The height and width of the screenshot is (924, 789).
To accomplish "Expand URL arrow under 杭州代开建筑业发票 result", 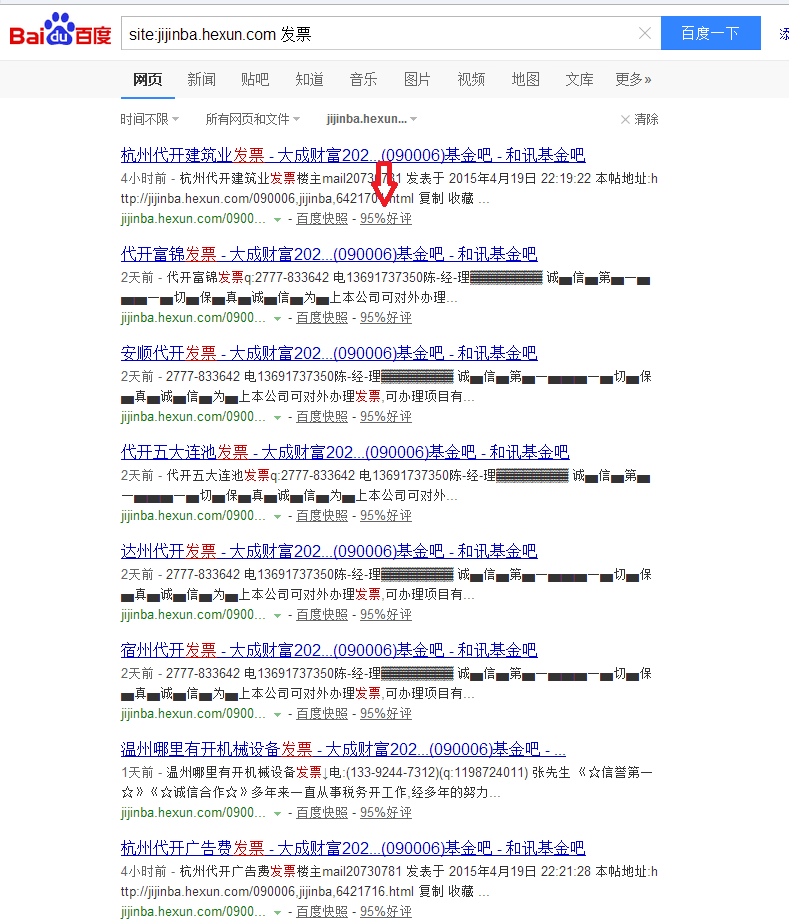I will click(277, 220).
